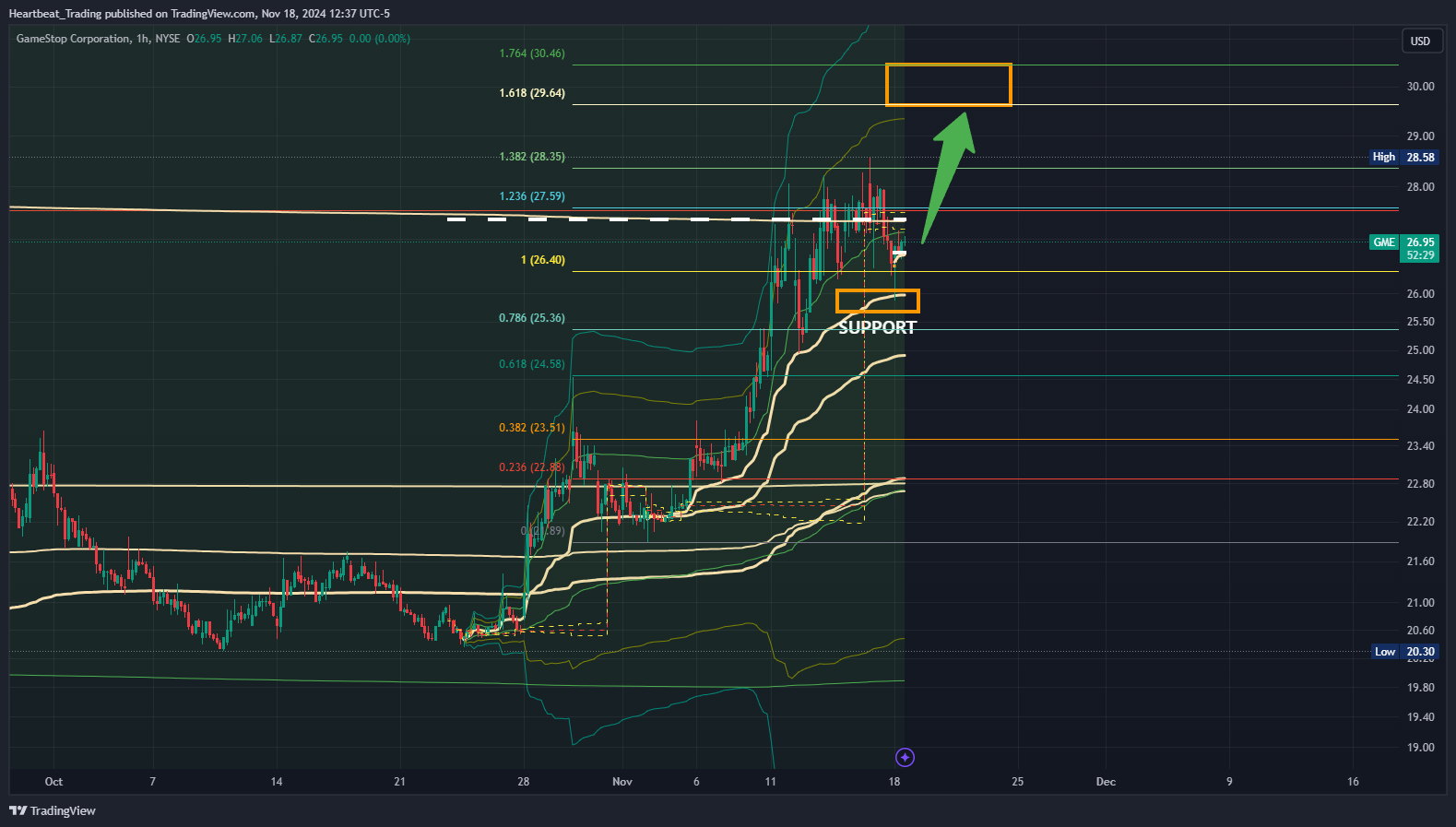Click the Heartbeat_Trading published header text
This screenshot has height=827, width=1456.
click(x=199, y=14)
